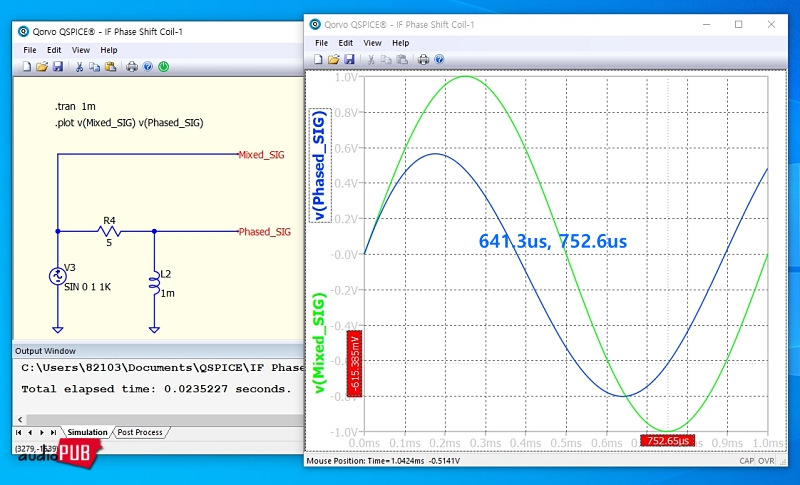Viewport: 800px width, 485px height.
Task: Select voltage source V3 symbol
Action: coord(58,276)
